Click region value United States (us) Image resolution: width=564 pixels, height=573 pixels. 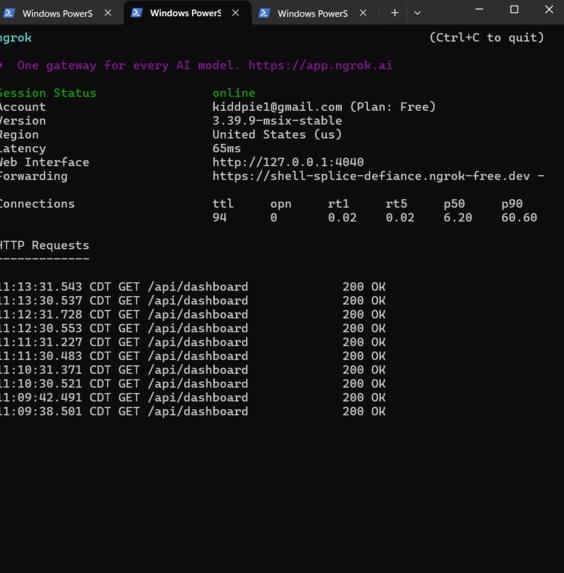[x=277, y=134]
